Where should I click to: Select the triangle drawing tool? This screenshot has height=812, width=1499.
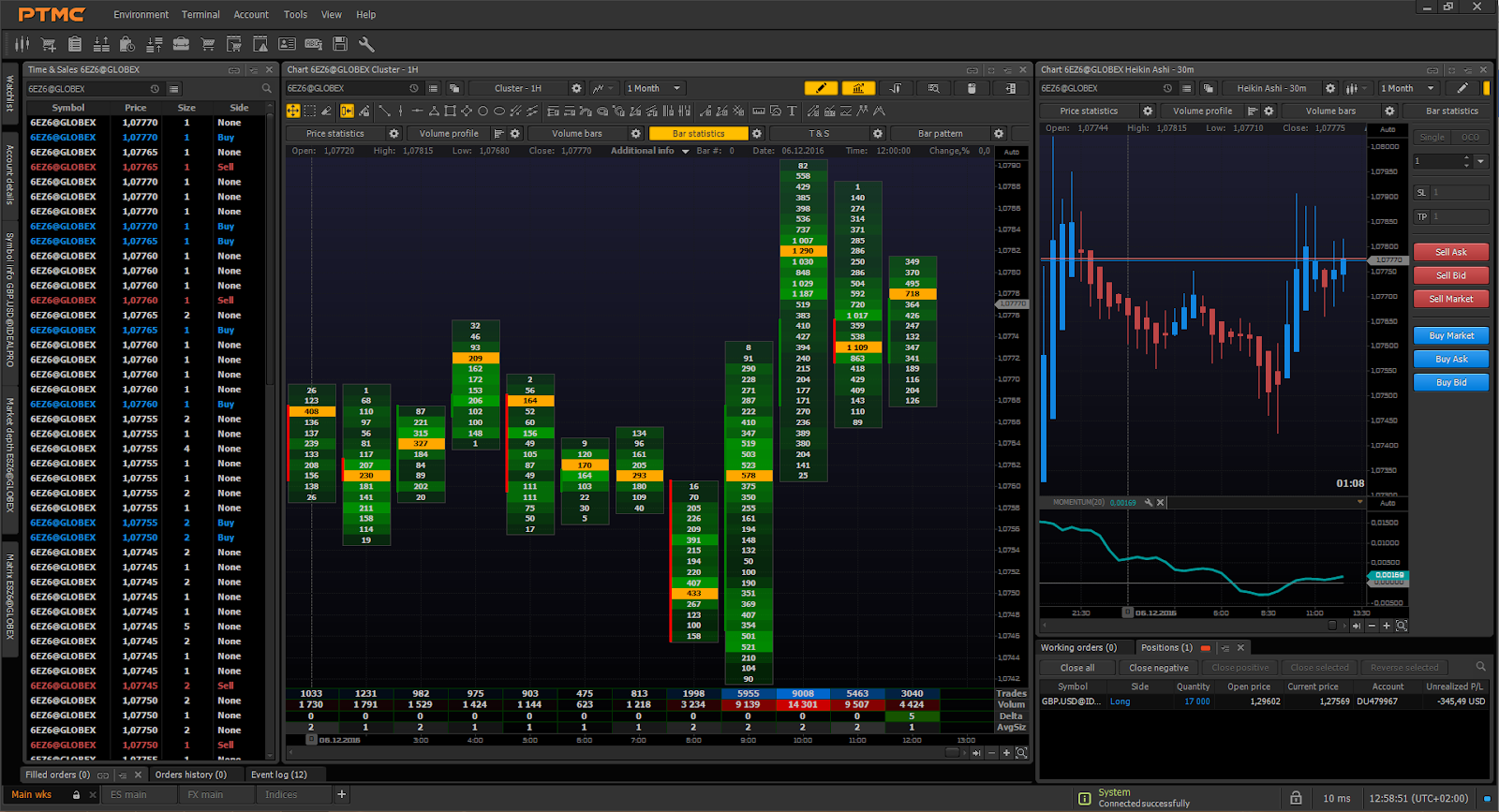(434, 111)
